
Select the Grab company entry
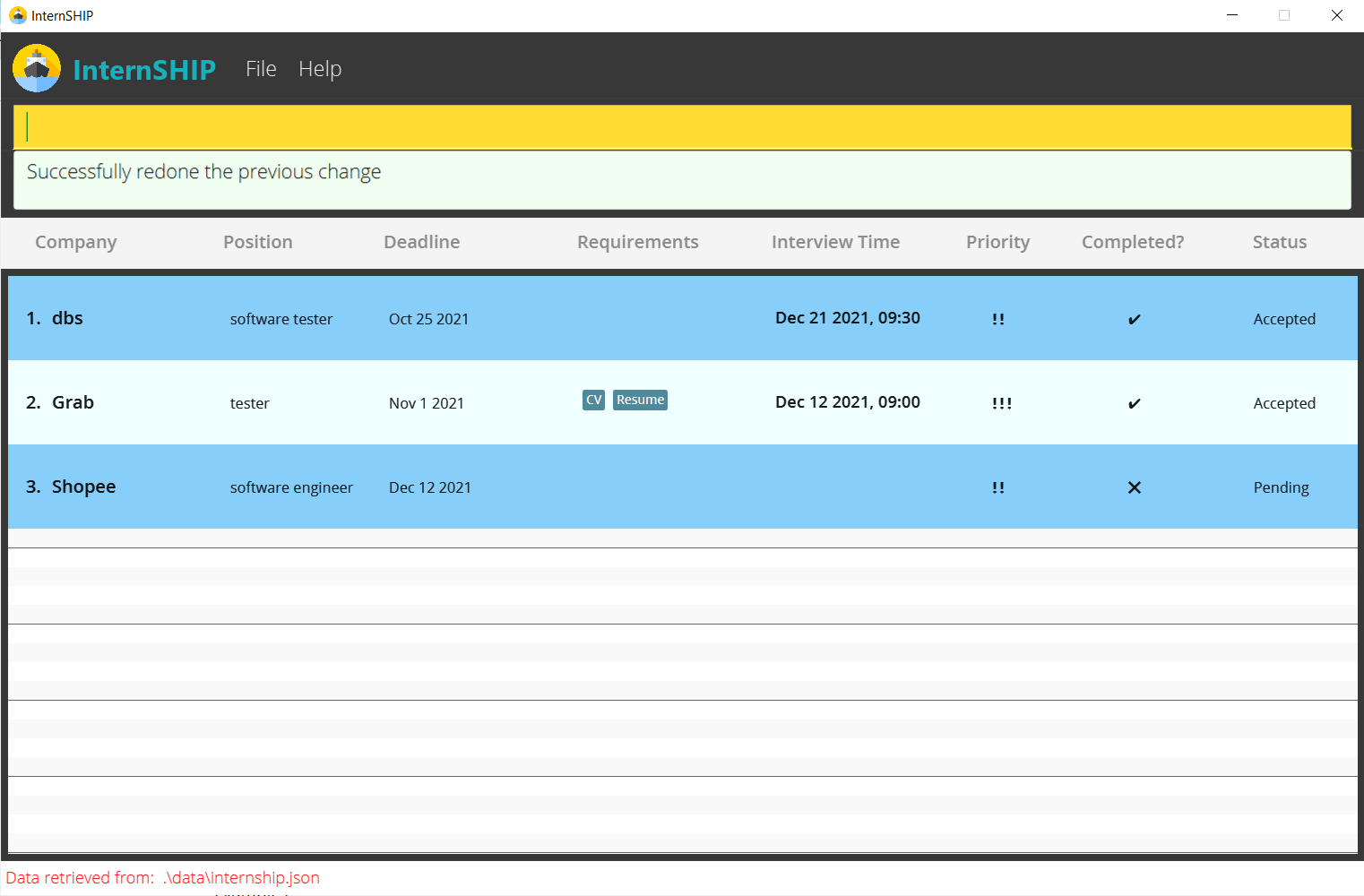[x=683, y=402]
